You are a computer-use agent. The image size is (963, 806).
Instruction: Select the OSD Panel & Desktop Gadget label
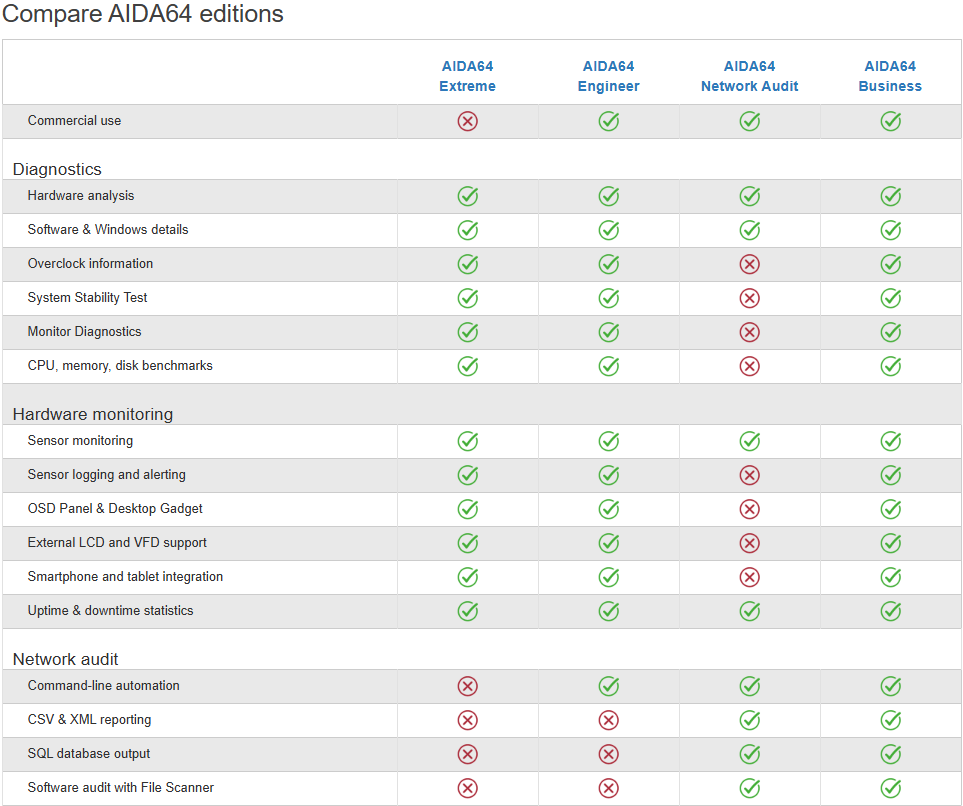(115, 509)
